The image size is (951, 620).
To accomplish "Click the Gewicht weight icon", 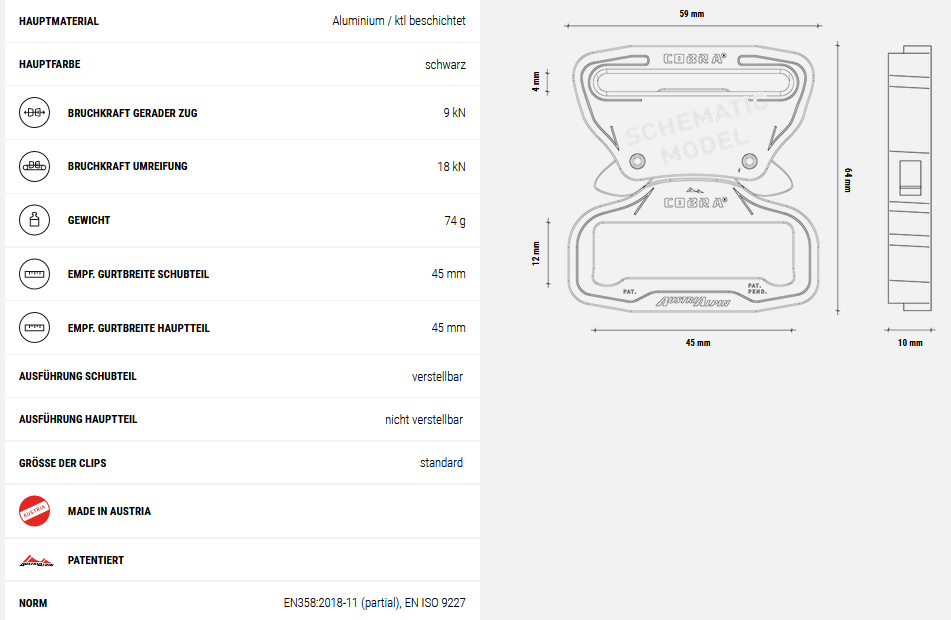I will 35,220.
